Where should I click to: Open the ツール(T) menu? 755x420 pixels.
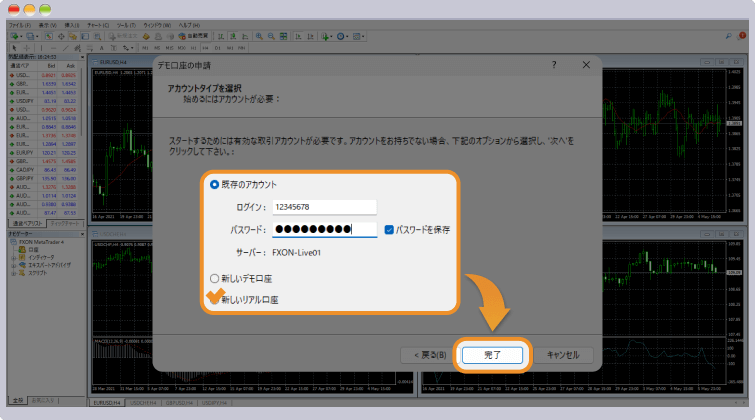(126, 25)
